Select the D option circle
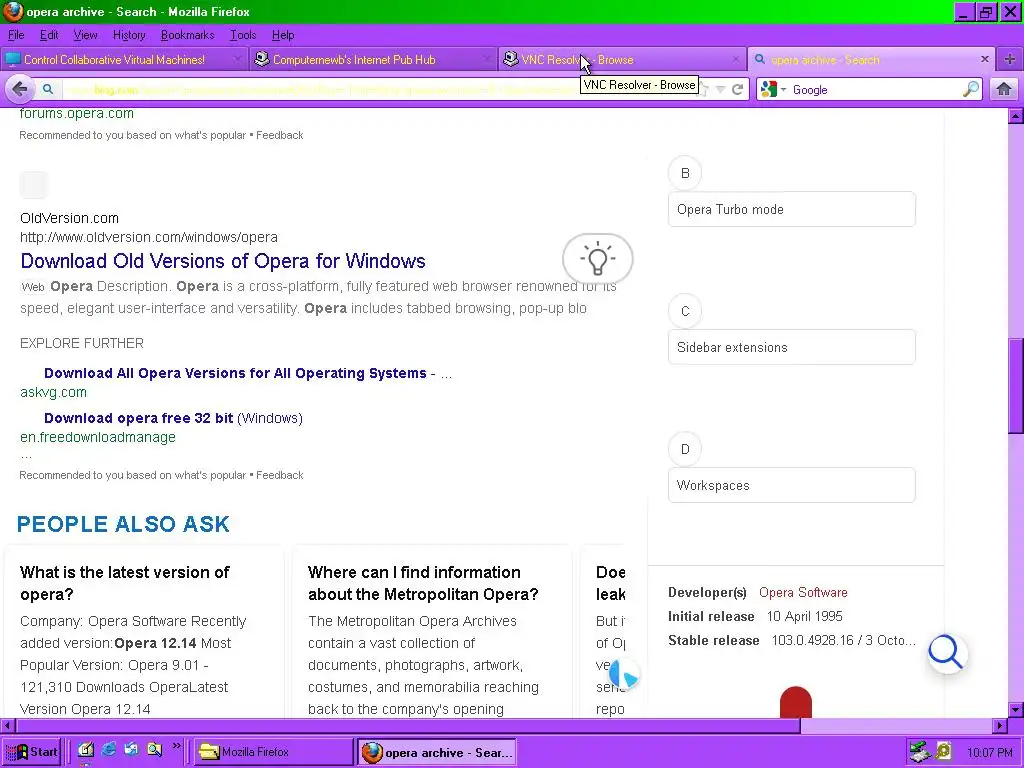This screenshot has height=768, width=1024. click(x=685, y=449)
